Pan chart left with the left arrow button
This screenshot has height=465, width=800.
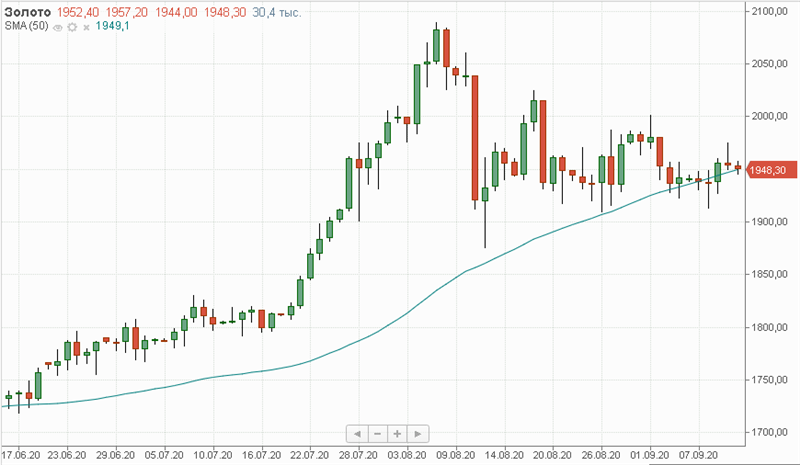point(357,434)
